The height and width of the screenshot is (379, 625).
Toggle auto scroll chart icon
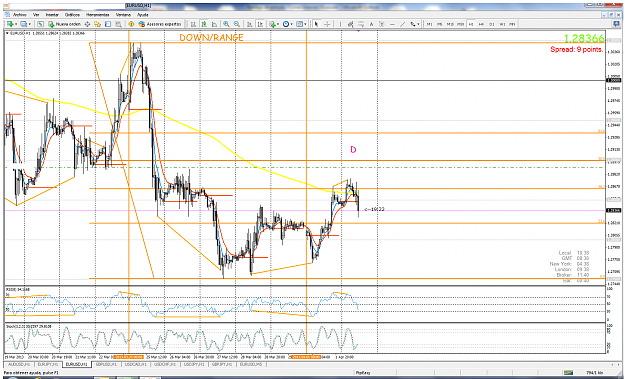pos(250,24)
